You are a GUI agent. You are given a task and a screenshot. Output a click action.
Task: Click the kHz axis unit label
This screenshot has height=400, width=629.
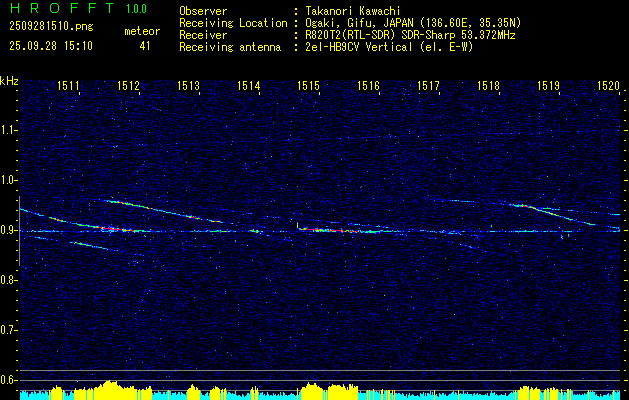click(9, 81)
